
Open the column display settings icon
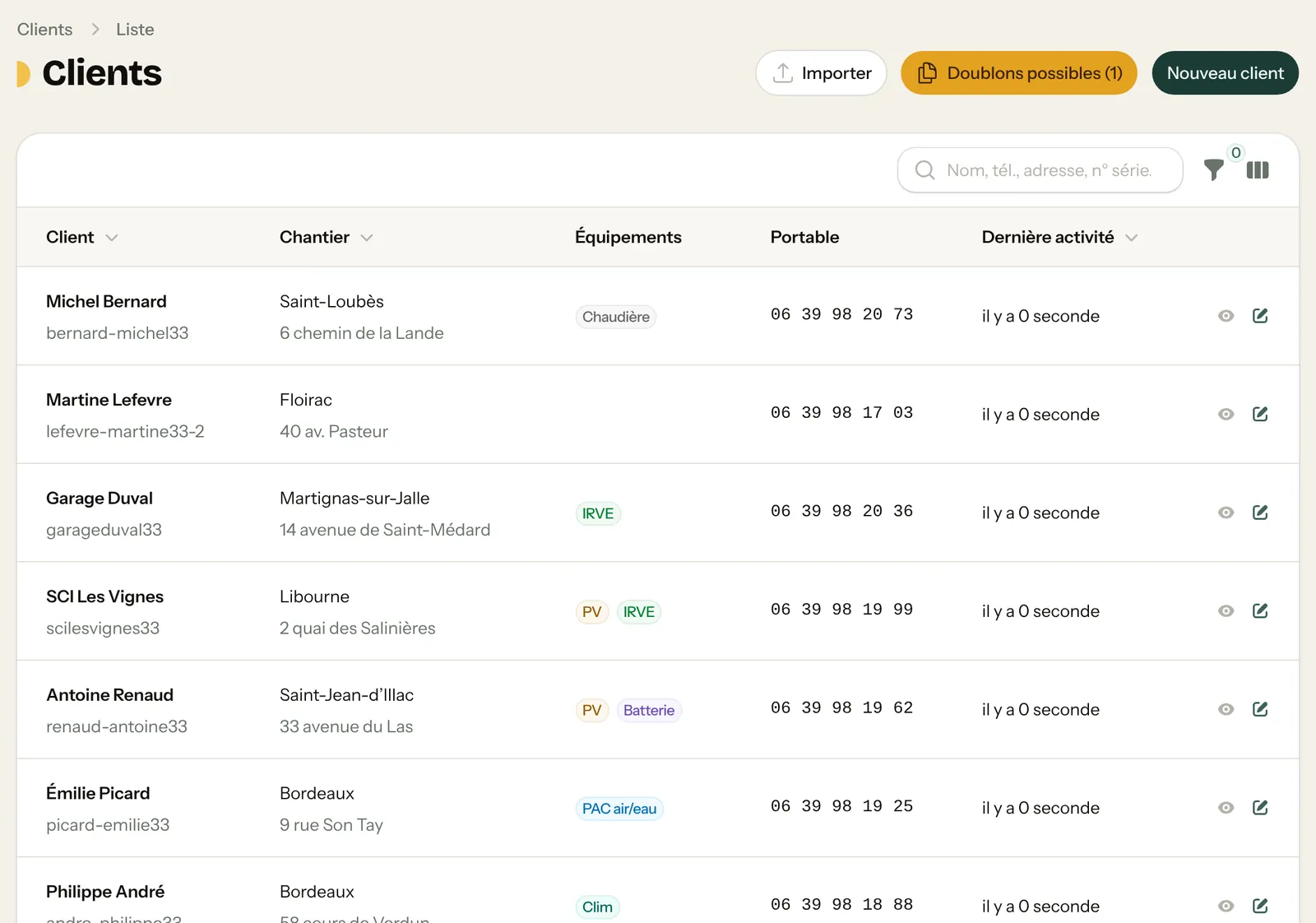[x=1258, y=170]
